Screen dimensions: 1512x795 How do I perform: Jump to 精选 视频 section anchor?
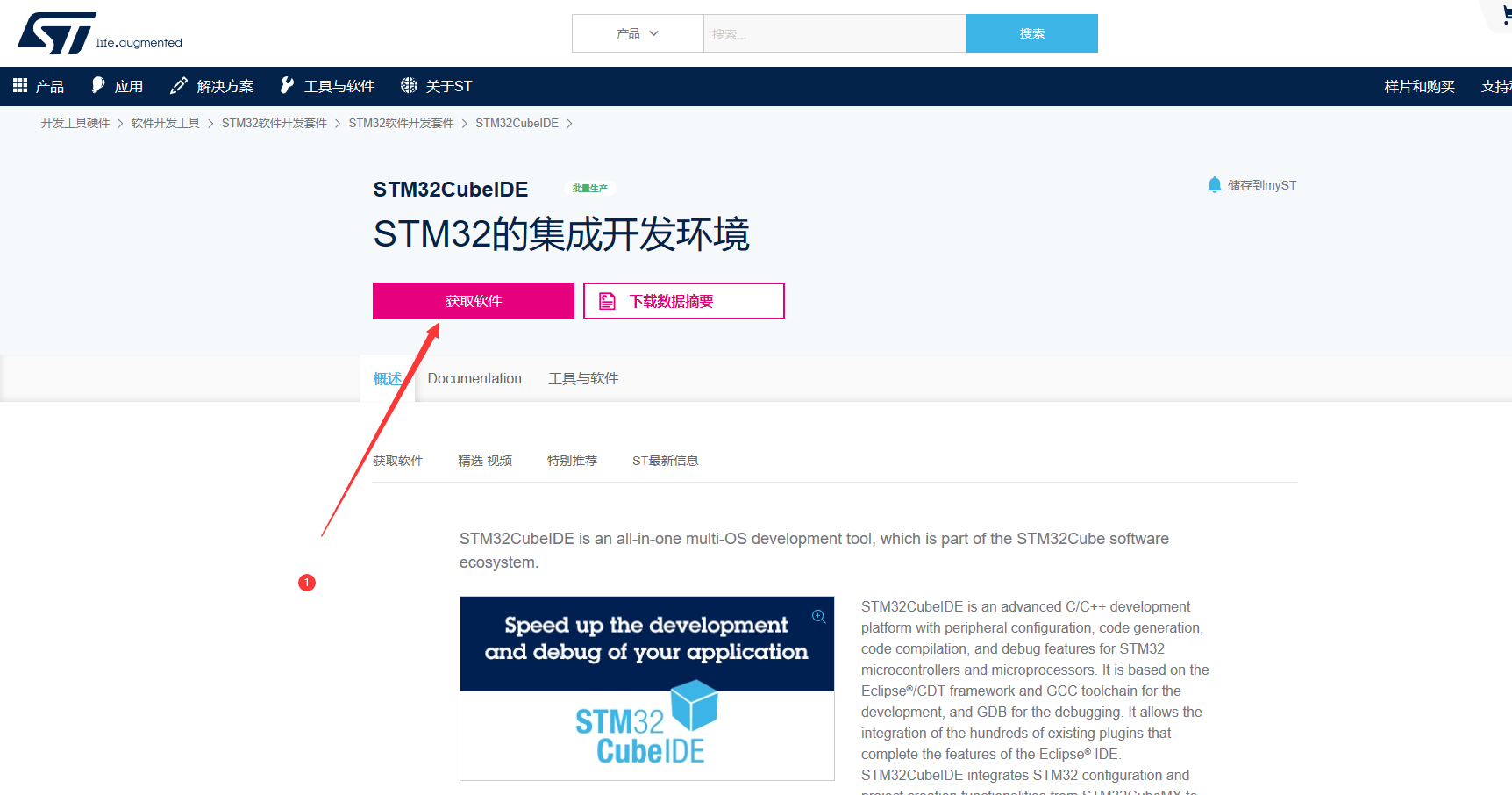(485, 461)
